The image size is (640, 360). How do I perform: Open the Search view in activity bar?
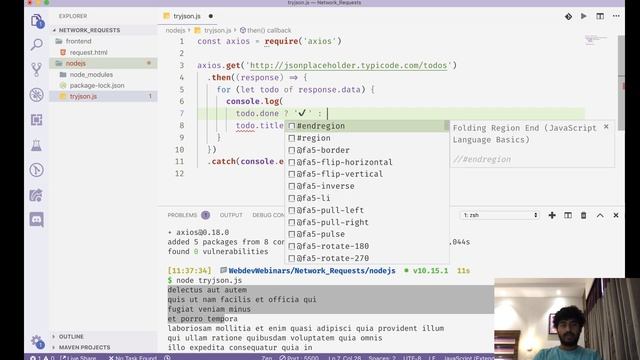tap(37, 44)
